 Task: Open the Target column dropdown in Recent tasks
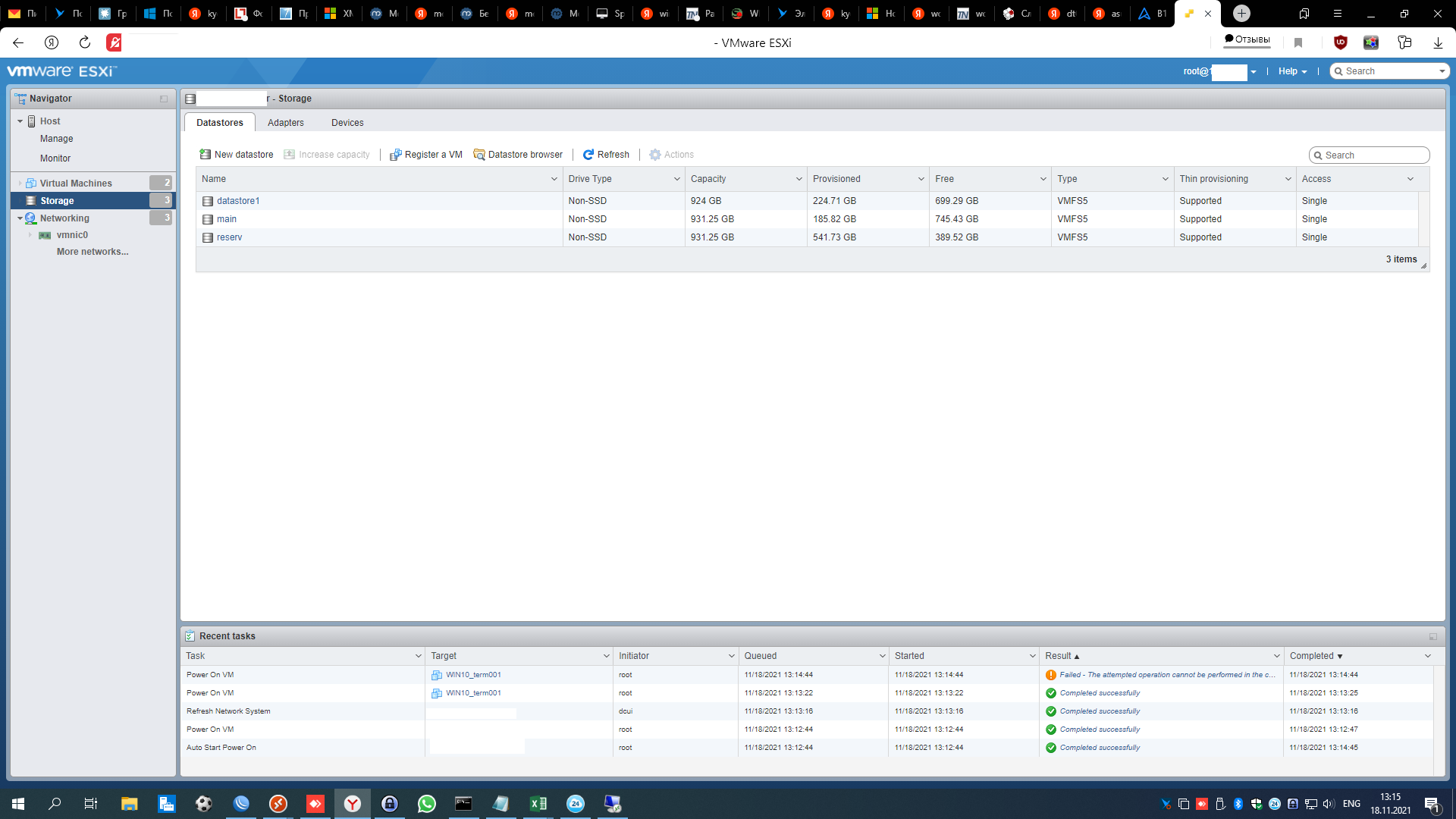607,656
